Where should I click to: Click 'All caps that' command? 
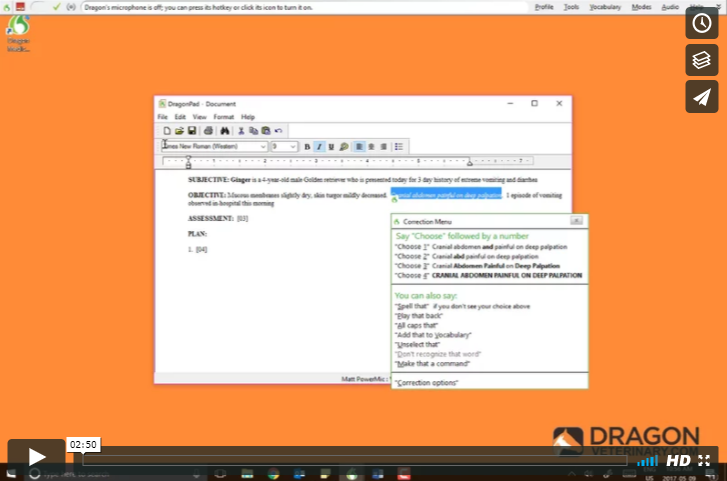(x=416, y=325)
